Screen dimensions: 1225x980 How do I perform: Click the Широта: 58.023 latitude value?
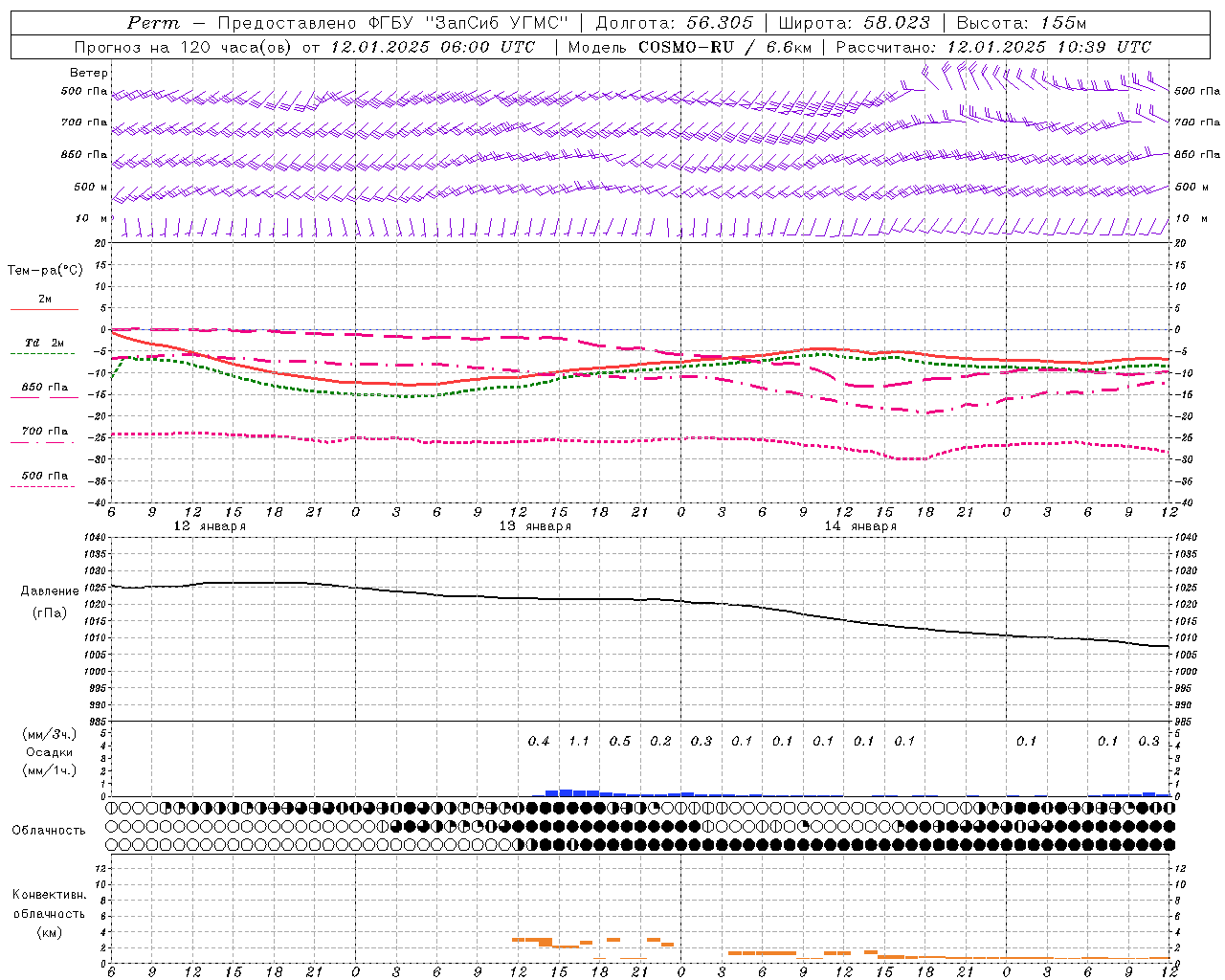pos(854,23)
